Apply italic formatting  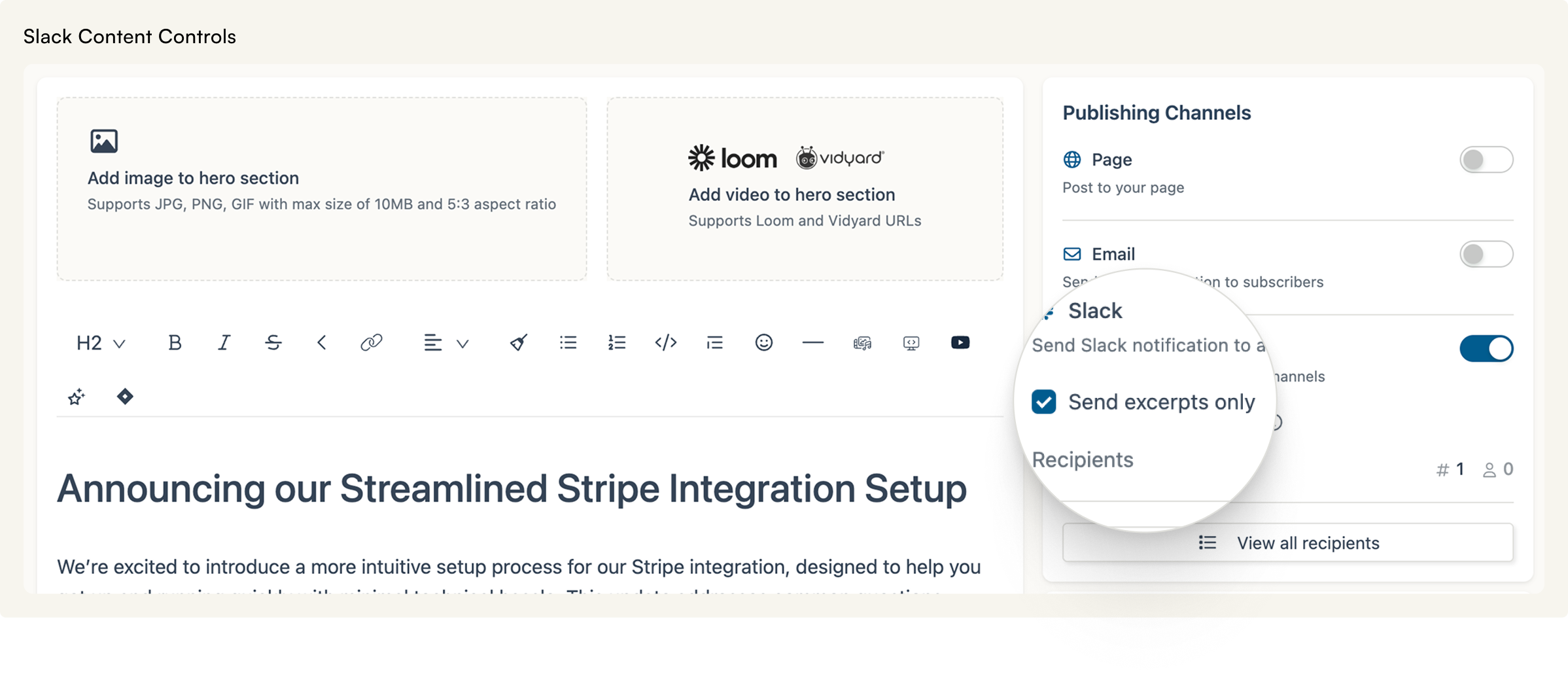click(x=224, y=342)
